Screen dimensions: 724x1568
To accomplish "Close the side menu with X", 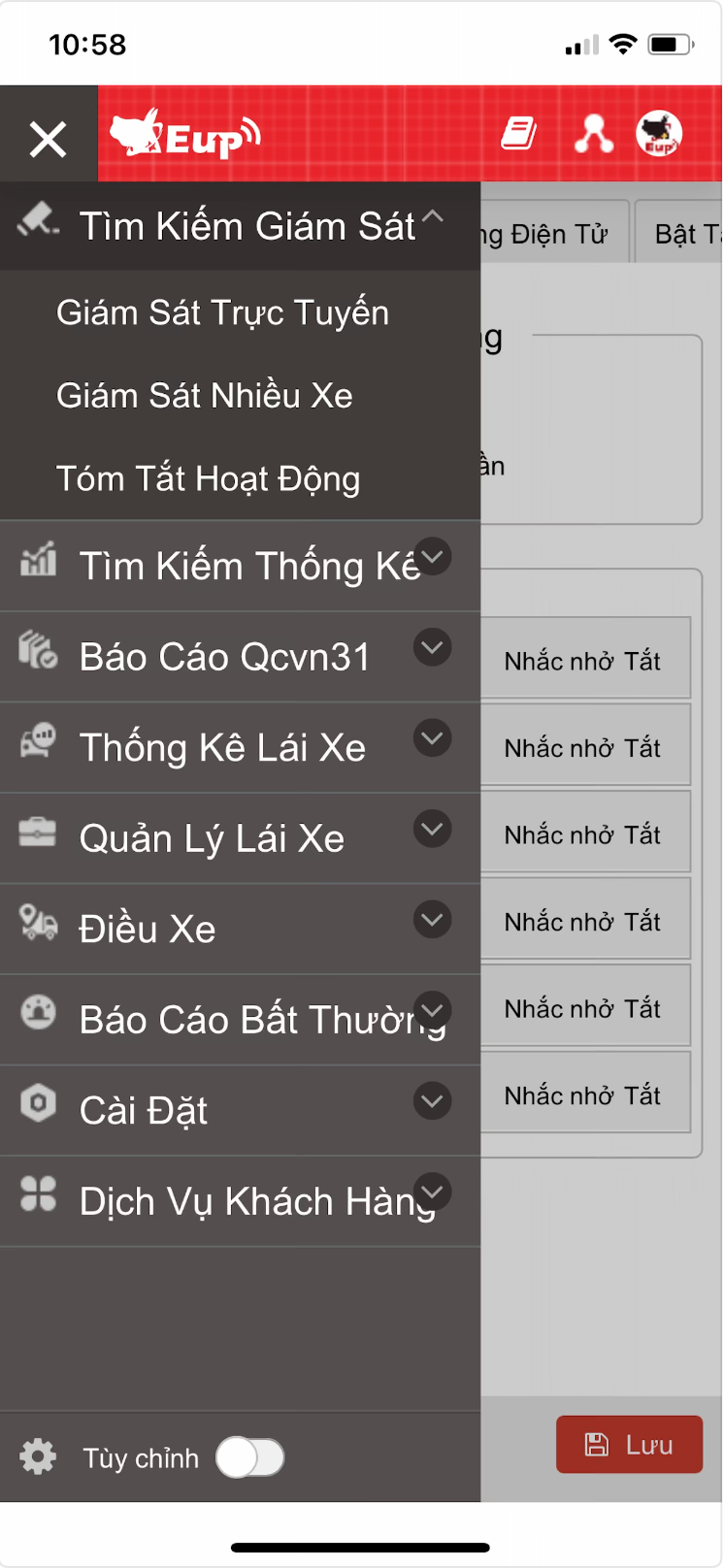I will click(x=48, y=139).
